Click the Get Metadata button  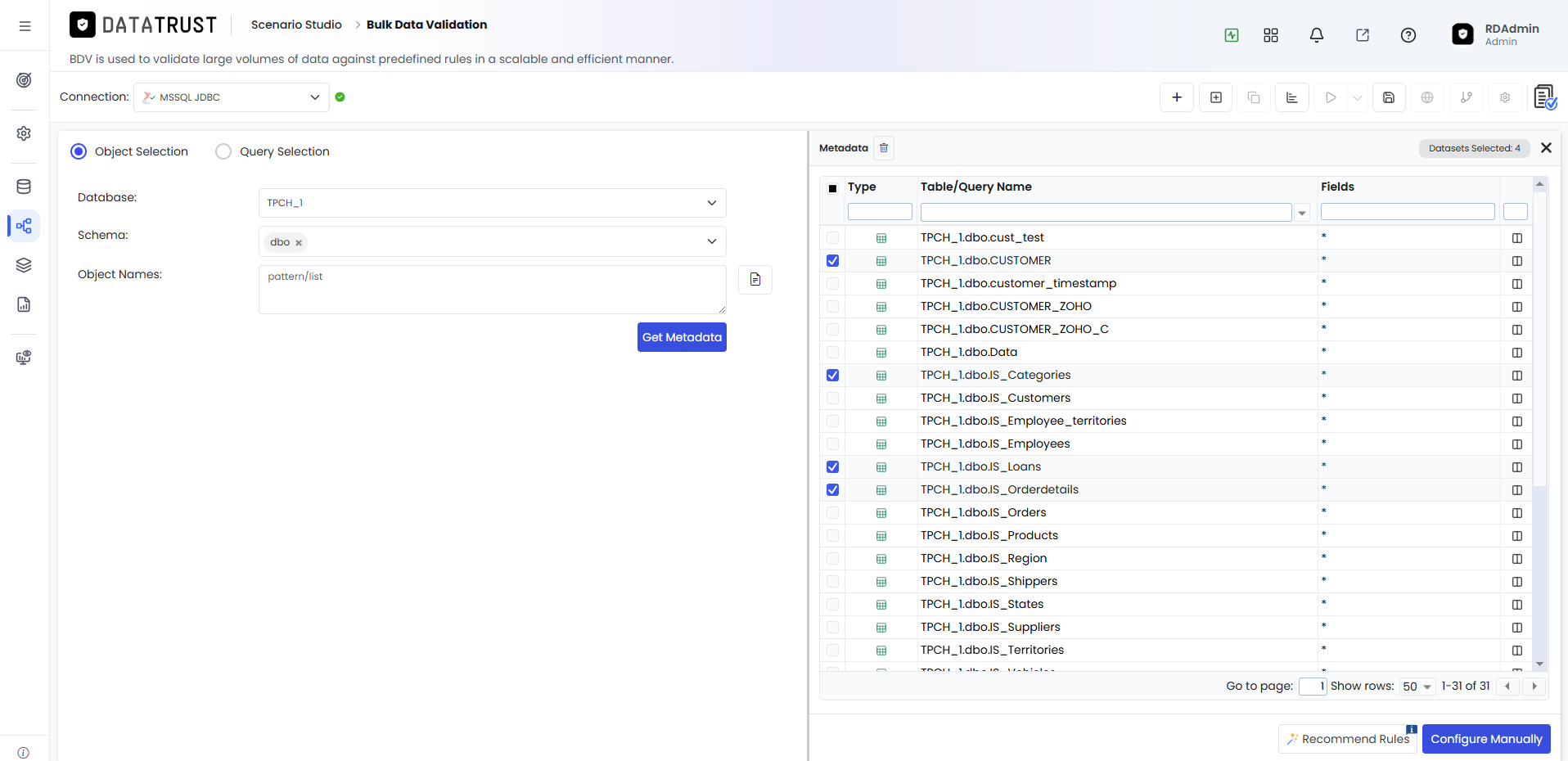pyautogui.click(x=682, y=337)
